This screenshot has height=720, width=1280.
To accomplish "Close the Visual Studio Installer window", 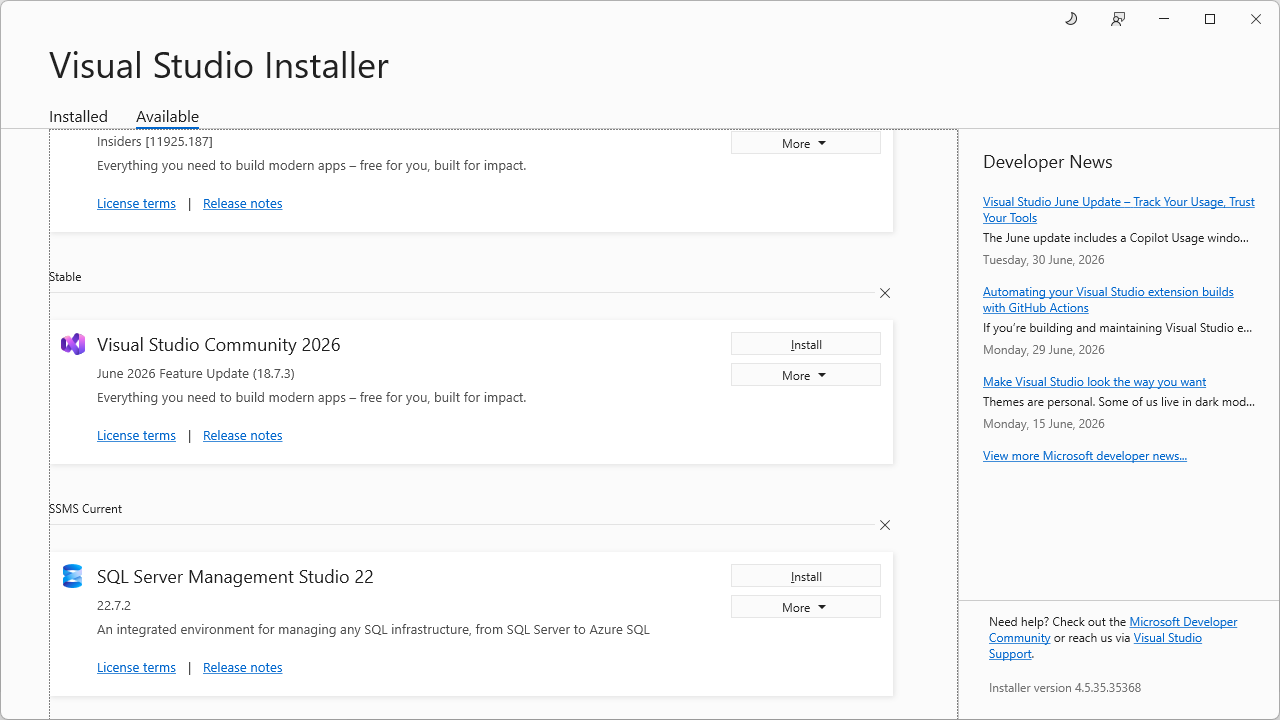I will pyautogui.click(x=1256, y=19).
